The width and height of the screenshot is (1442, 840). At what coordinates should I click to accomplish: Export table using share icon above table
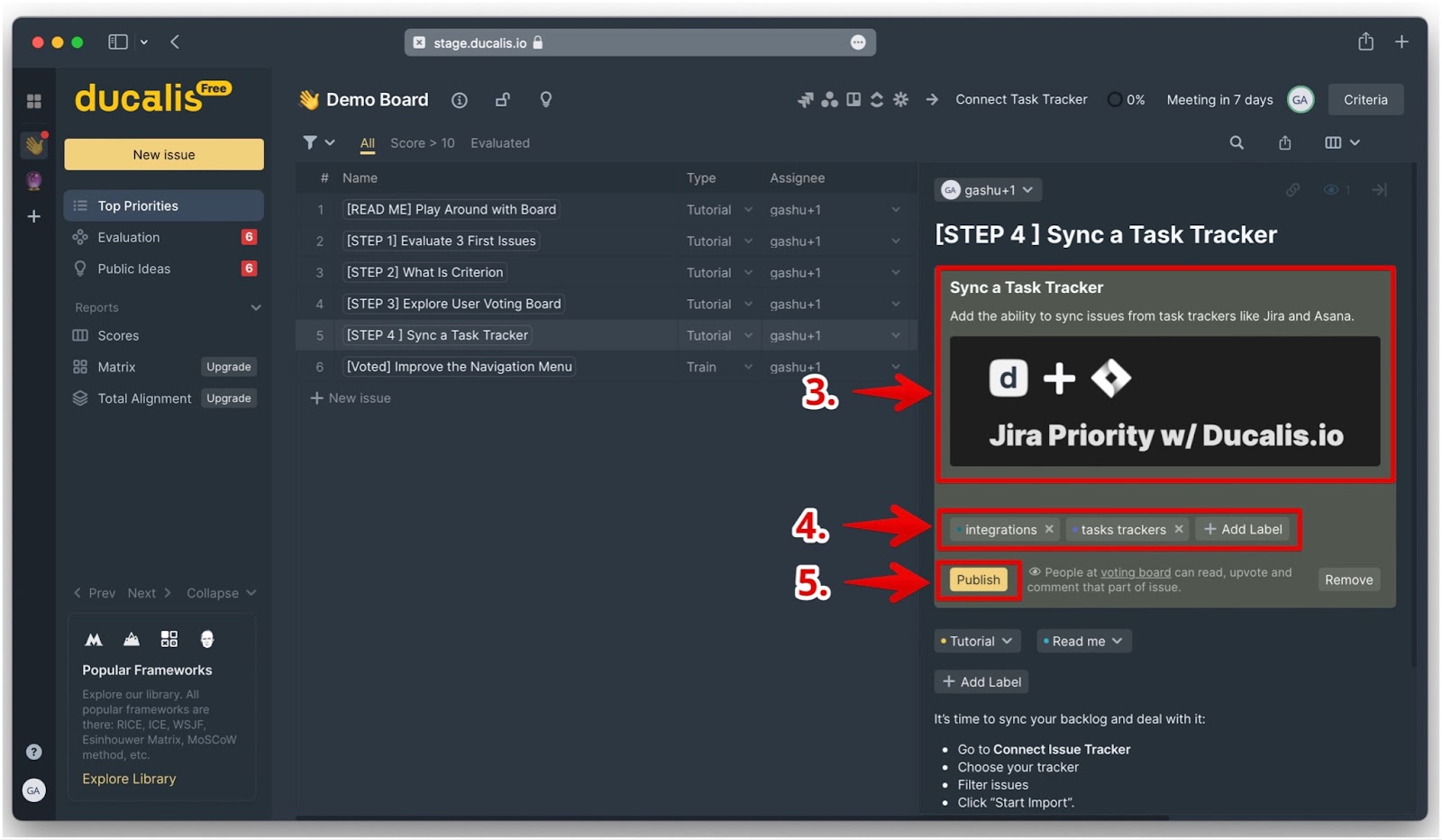click(1285, 142)
